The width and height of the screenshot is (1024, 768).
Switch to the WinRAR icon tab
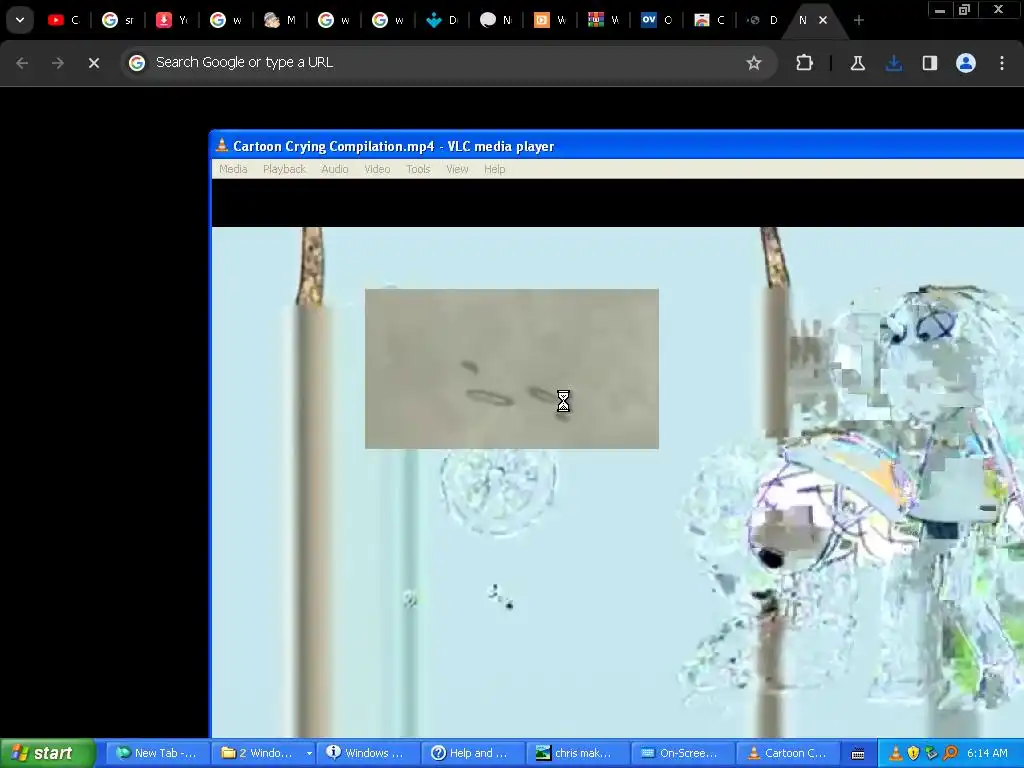pyautogui.click(x=603, y=20)
